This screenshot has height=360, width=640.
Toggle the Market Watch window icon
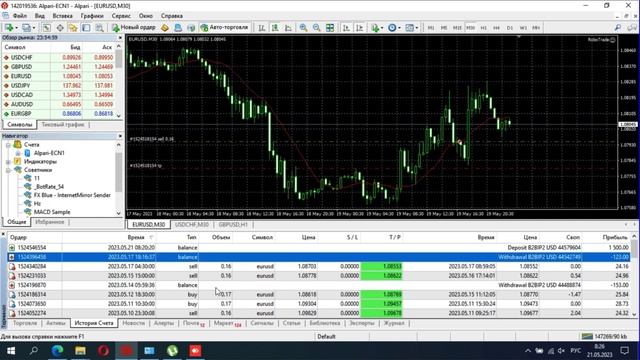(x=47, y=27)
